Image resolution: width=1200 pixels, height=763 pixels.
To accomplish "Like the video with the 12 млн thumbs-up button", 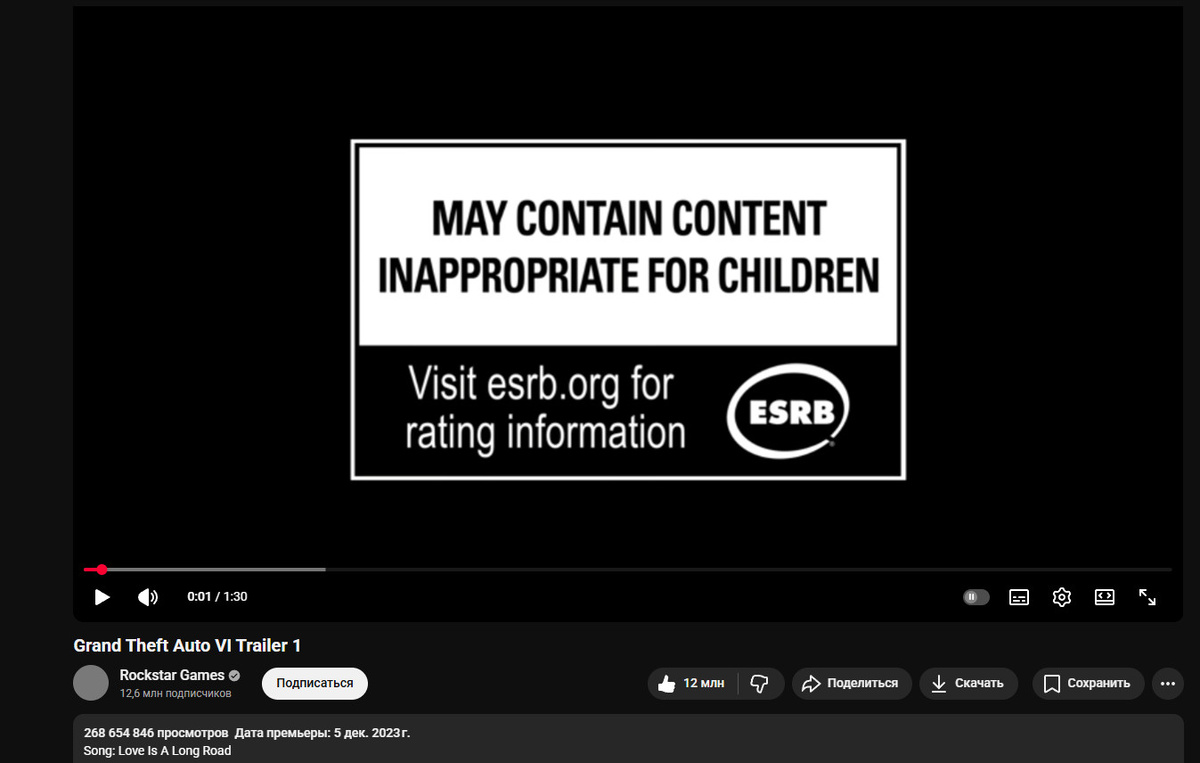I will pyautogui.click(x=693, y=683).
